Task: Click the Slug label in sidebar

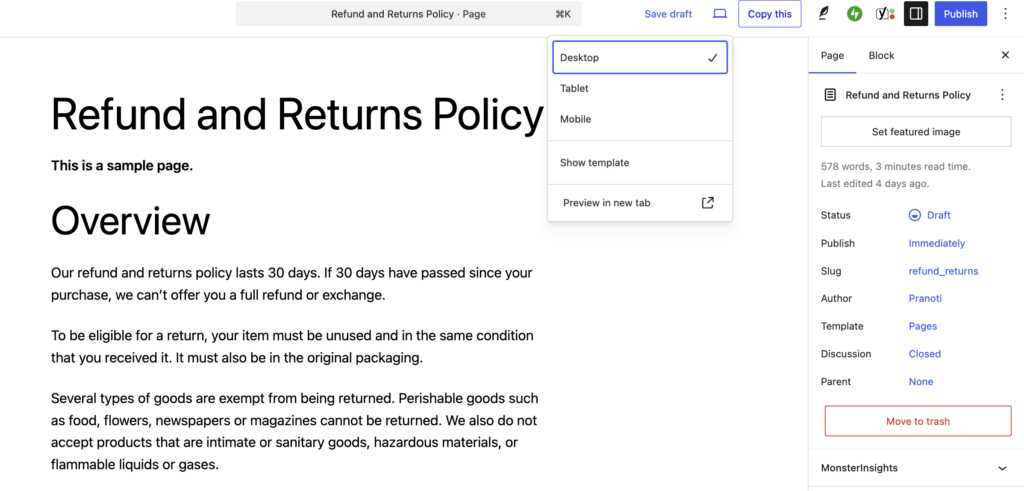Action: (x=831, y=271)
